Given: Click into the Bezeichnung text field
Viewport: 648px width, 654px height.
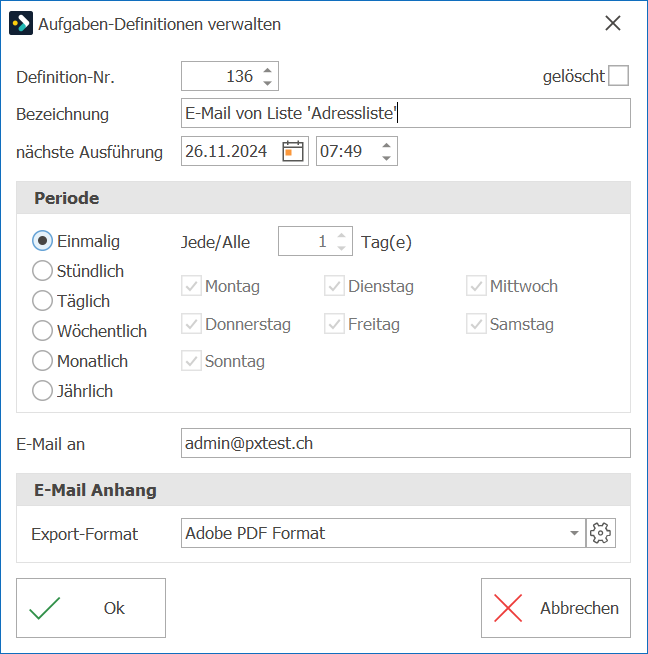Looking at the screenshot, I should 406,113.
